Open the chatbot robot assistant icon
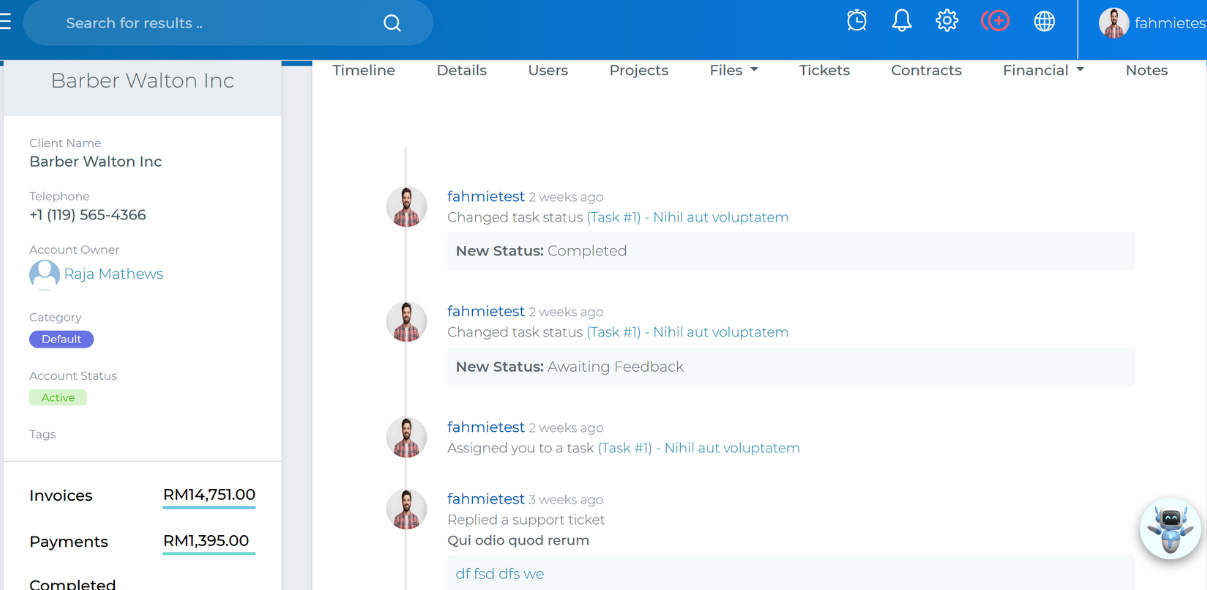The image size is (1207, 590). [x=1170, y=528]
